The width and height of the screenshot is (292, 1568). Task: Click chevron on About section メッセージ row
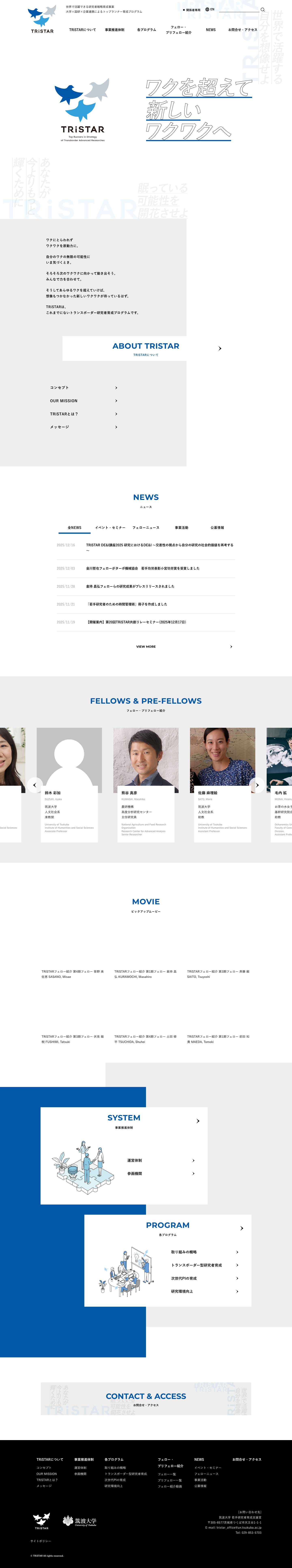(x=116, y=427)
